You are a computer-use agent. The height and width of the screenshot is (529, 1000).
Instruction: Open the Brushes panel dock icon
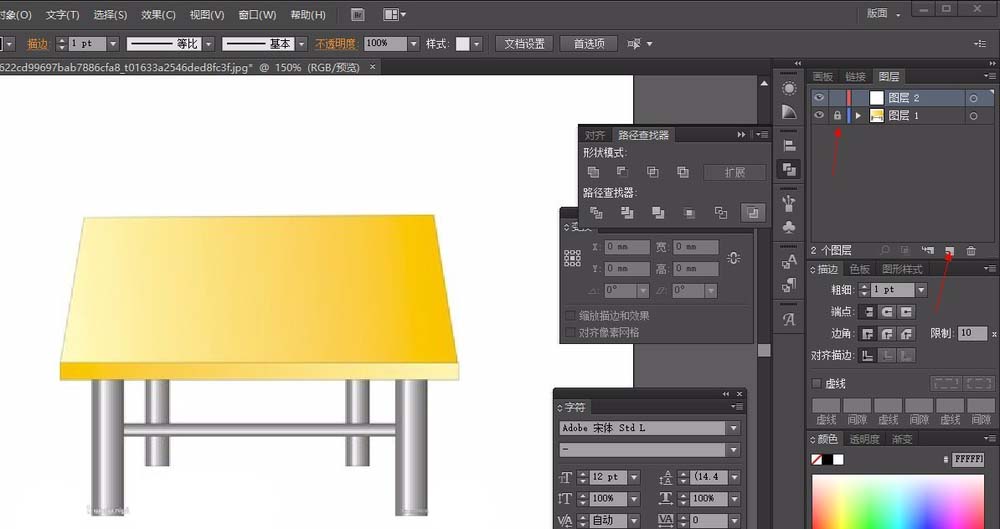point(790,204)
